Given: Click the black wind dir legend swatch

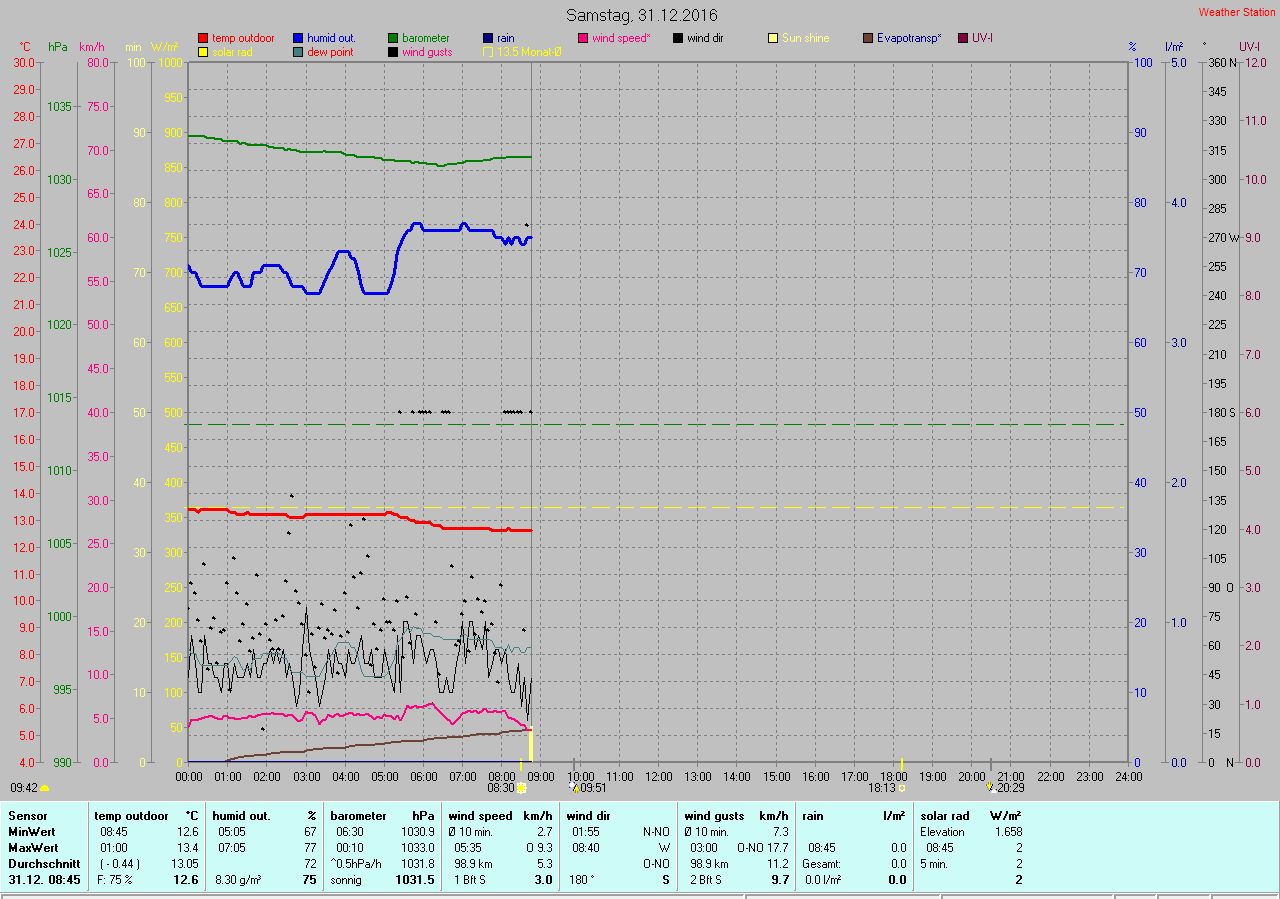Looking at the screenshot, I should (678, 38).
